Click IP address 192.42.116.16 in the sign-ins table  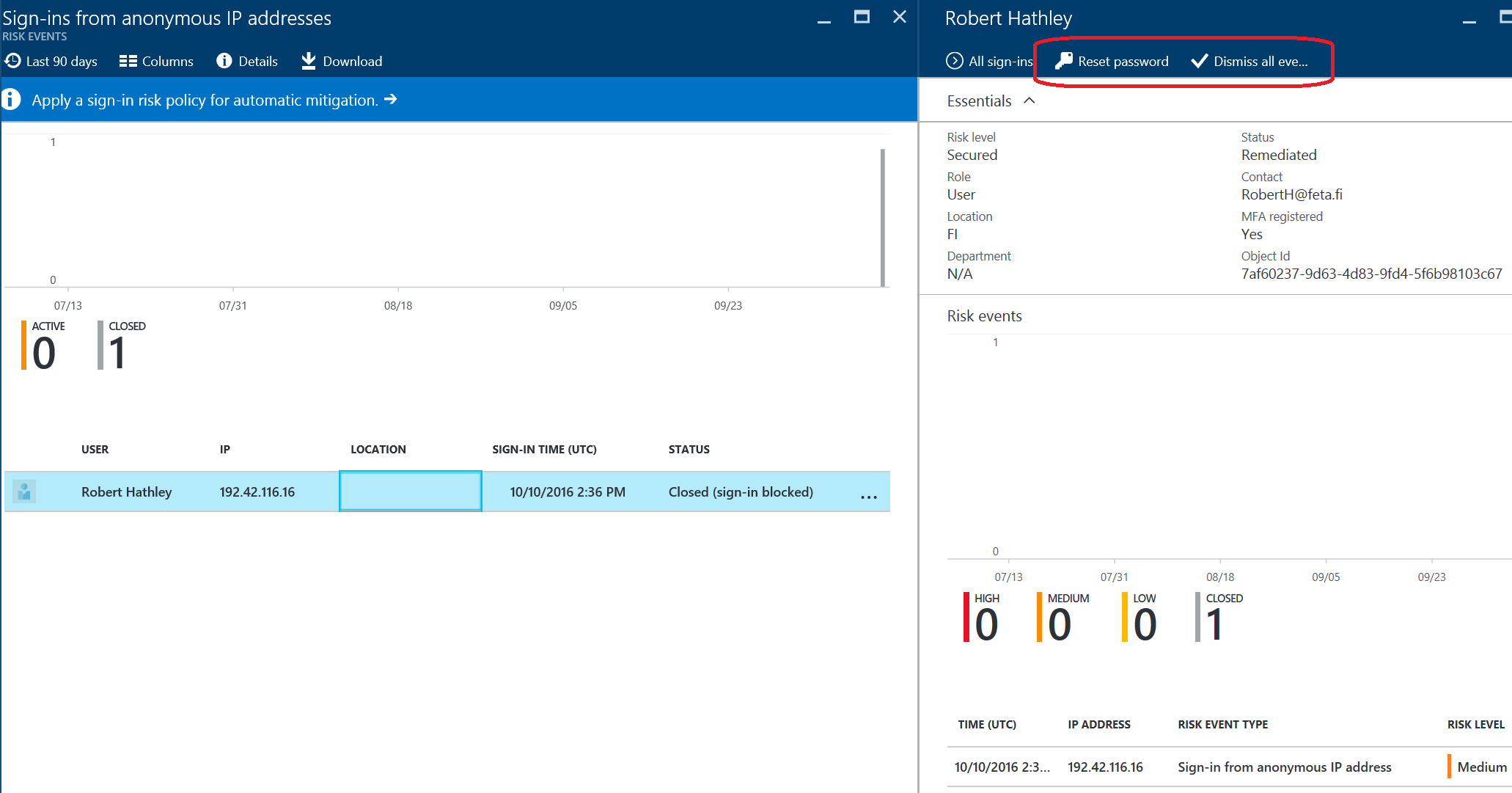[257, 491]
